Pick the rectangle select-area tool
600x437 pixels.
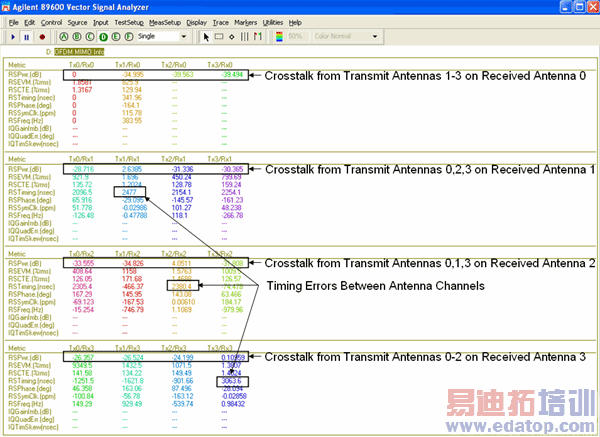219,37
